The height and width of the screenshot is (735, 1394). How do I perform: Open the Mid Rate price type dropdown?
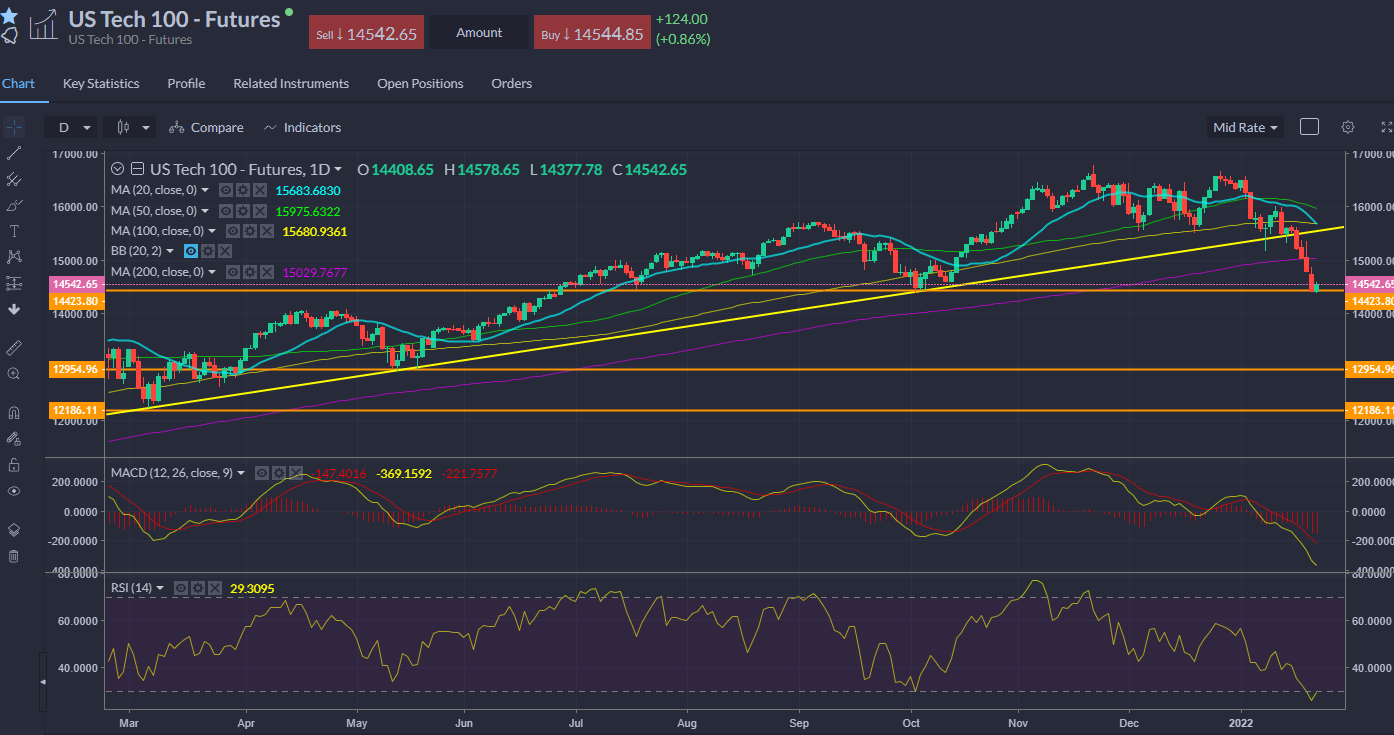1246,127
